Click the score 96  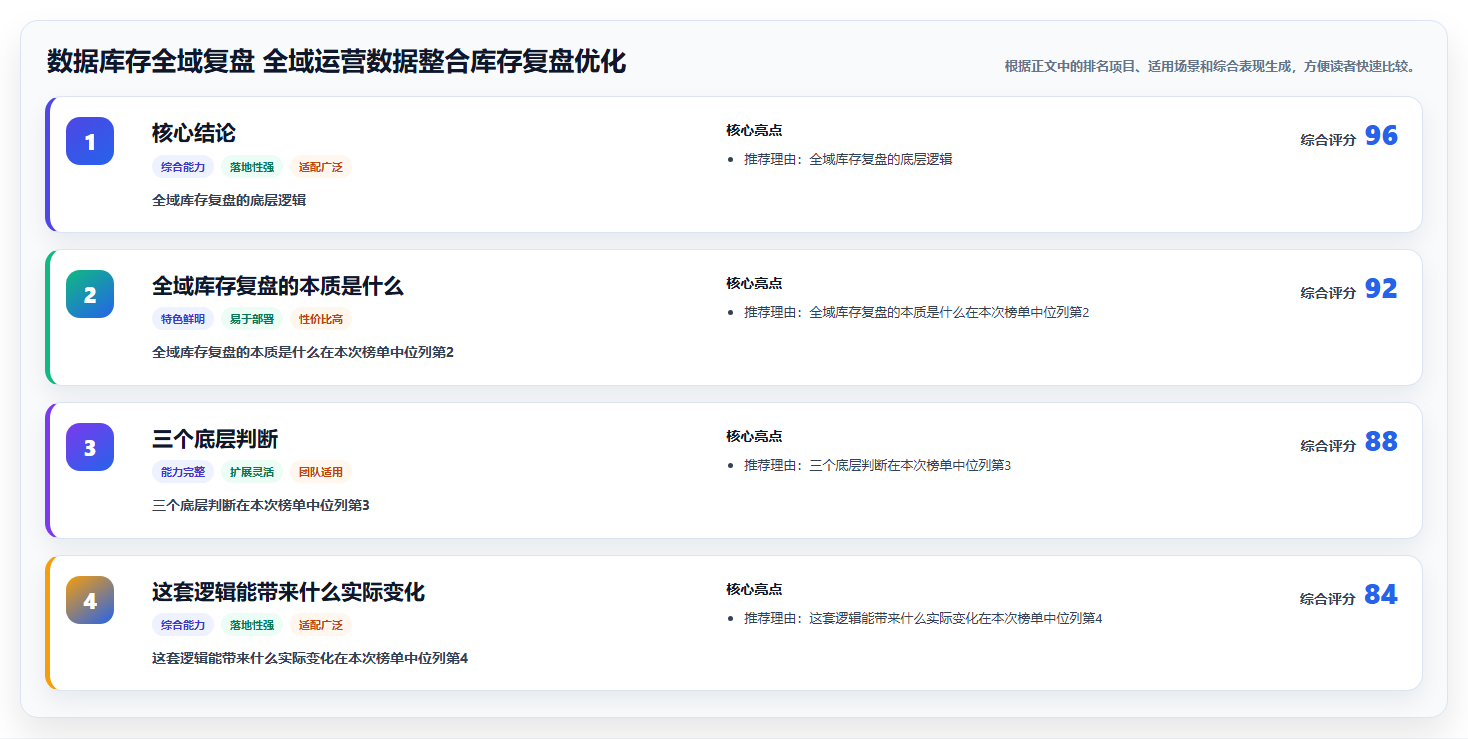pyautogui.click(x=1381, y=136)
